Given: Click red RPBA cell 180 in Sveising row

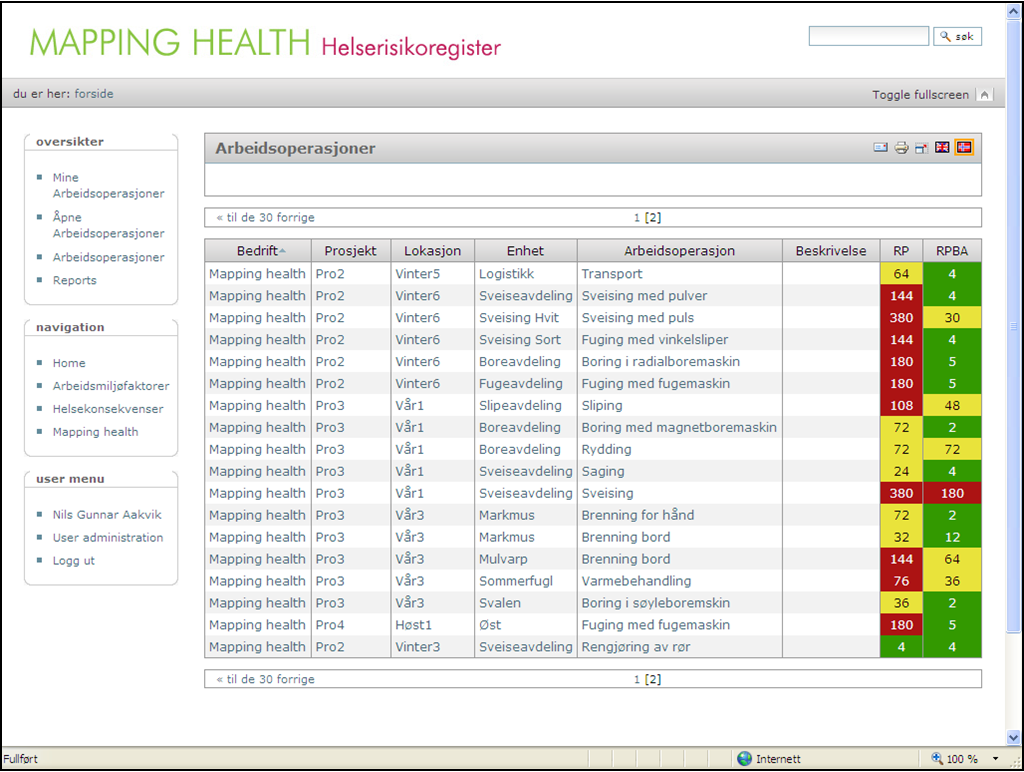Looking at the screenshot, I should point(952,493).
